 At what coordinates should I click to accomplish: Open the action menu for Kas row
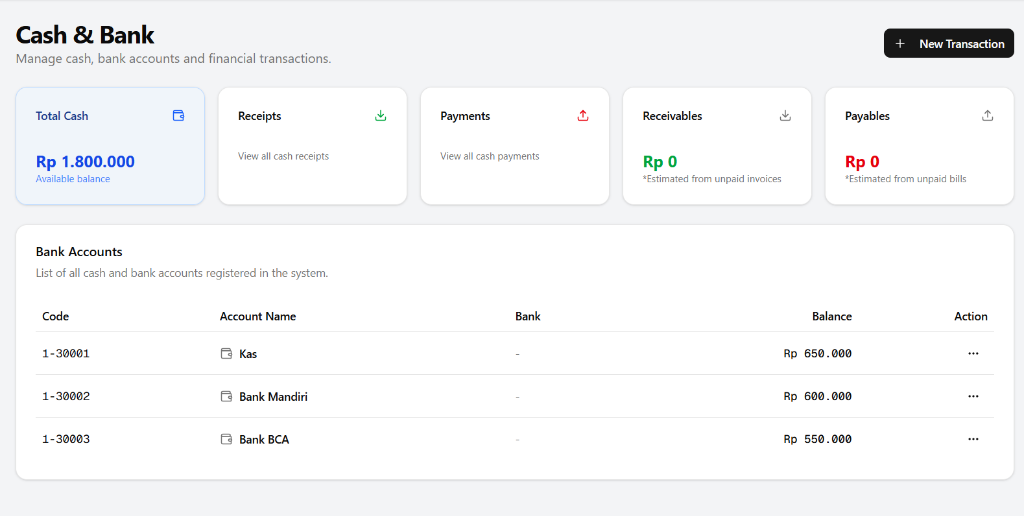pos(973,353)
